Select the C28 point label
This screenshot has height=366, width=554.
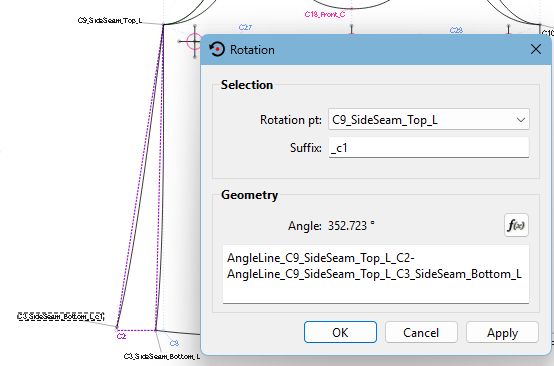pos(456,30)
